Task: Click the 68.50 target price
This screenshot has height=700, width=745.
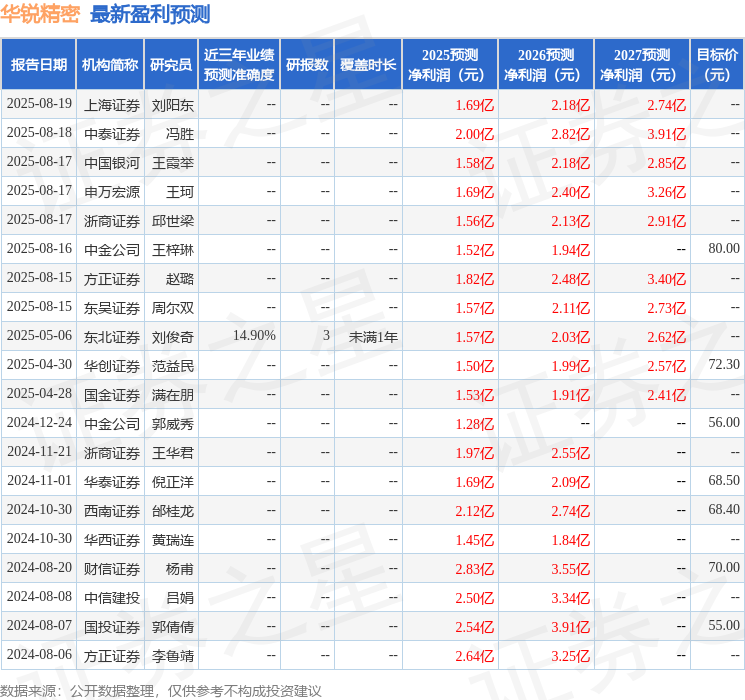Action: (724, 480)
